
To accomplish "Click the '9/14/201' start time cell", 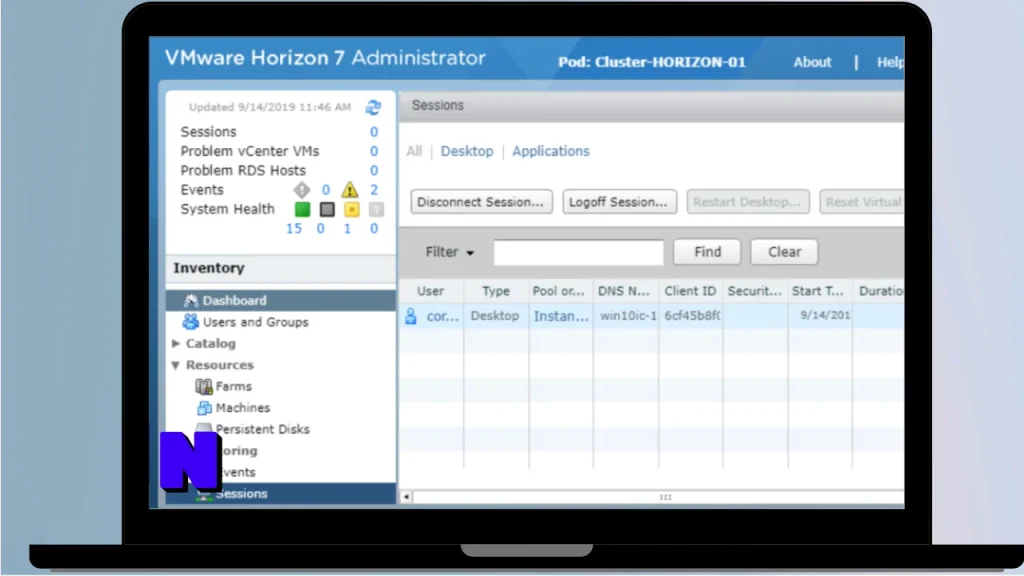I will 825,315.
